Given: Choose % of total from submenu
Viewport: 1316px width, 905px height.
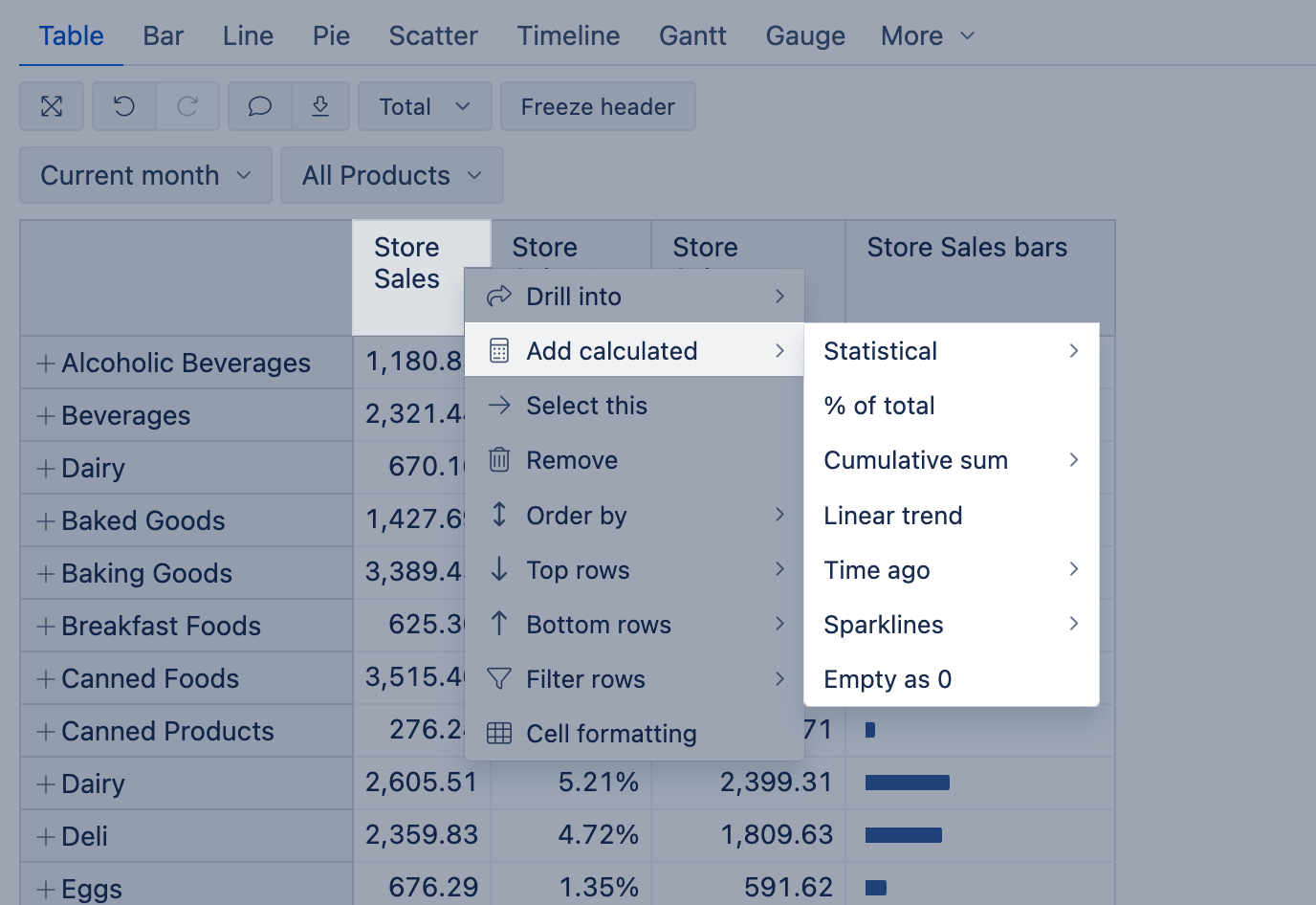Looking at the screenshot, I should [879, 406].
